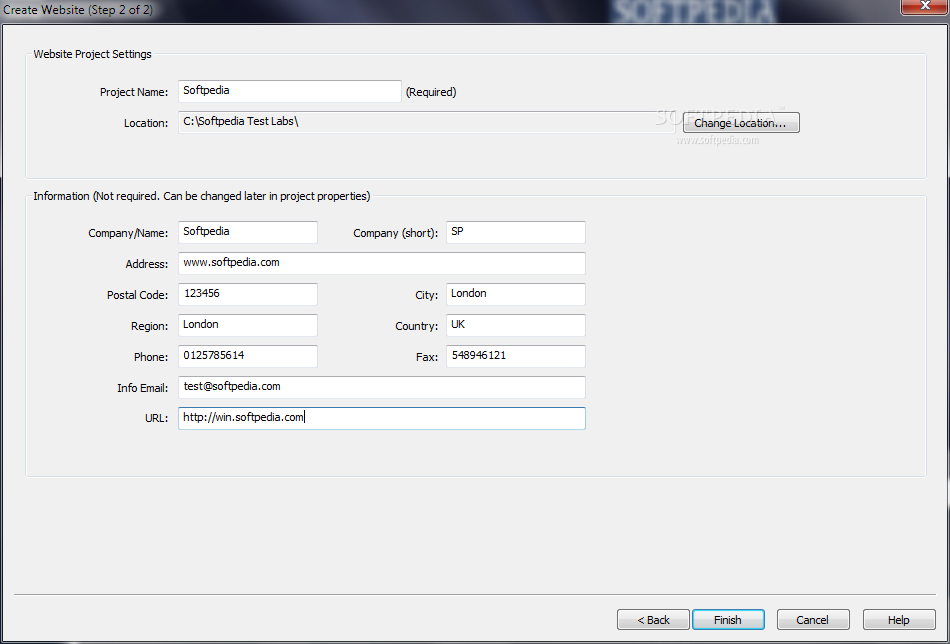Click the "URL:" label
Screen dimensions: 950x644
(157, 419)
